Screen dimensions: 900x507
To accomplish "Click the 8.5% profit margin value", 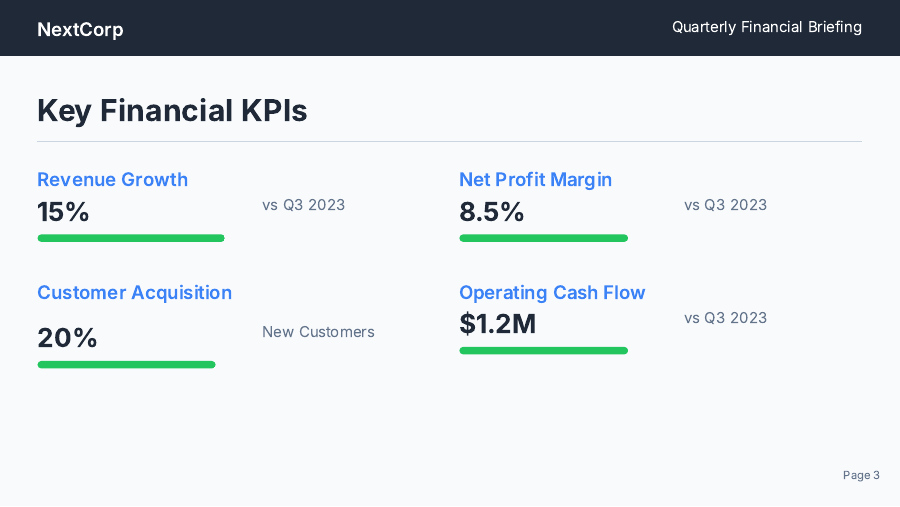I will pyautogui.click(x=491, y=212).
